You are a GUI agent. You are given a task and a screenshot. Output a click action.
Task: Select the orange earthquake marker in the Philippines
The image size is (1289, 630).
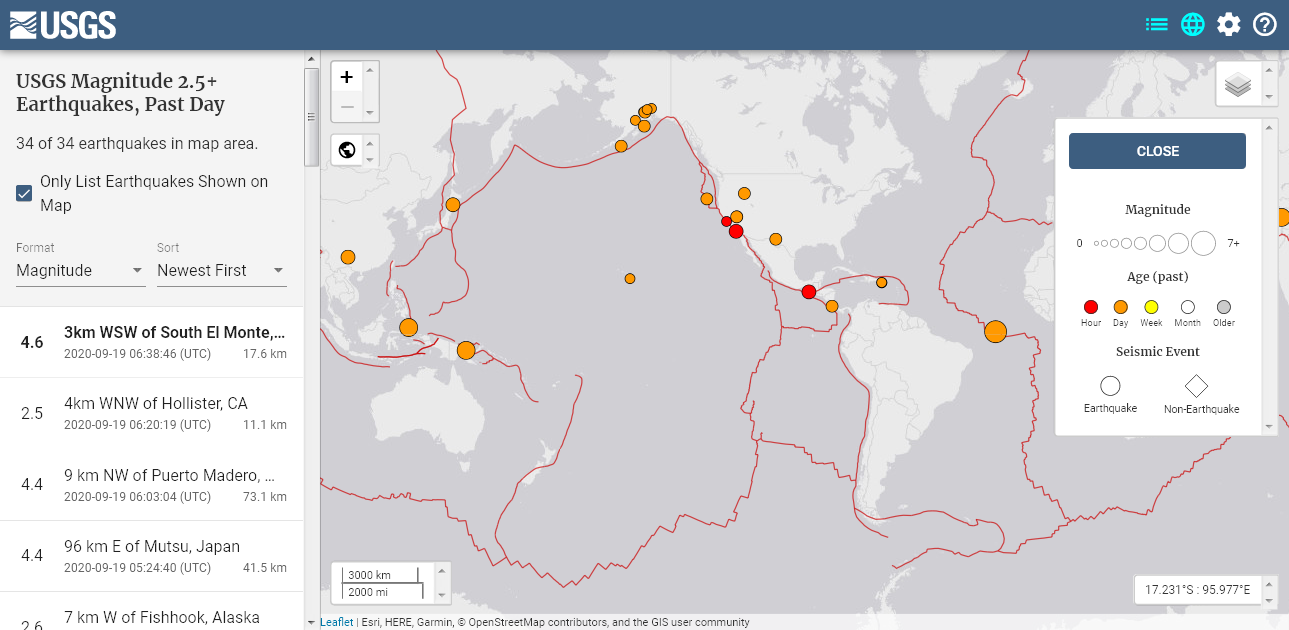click(408, 327)
